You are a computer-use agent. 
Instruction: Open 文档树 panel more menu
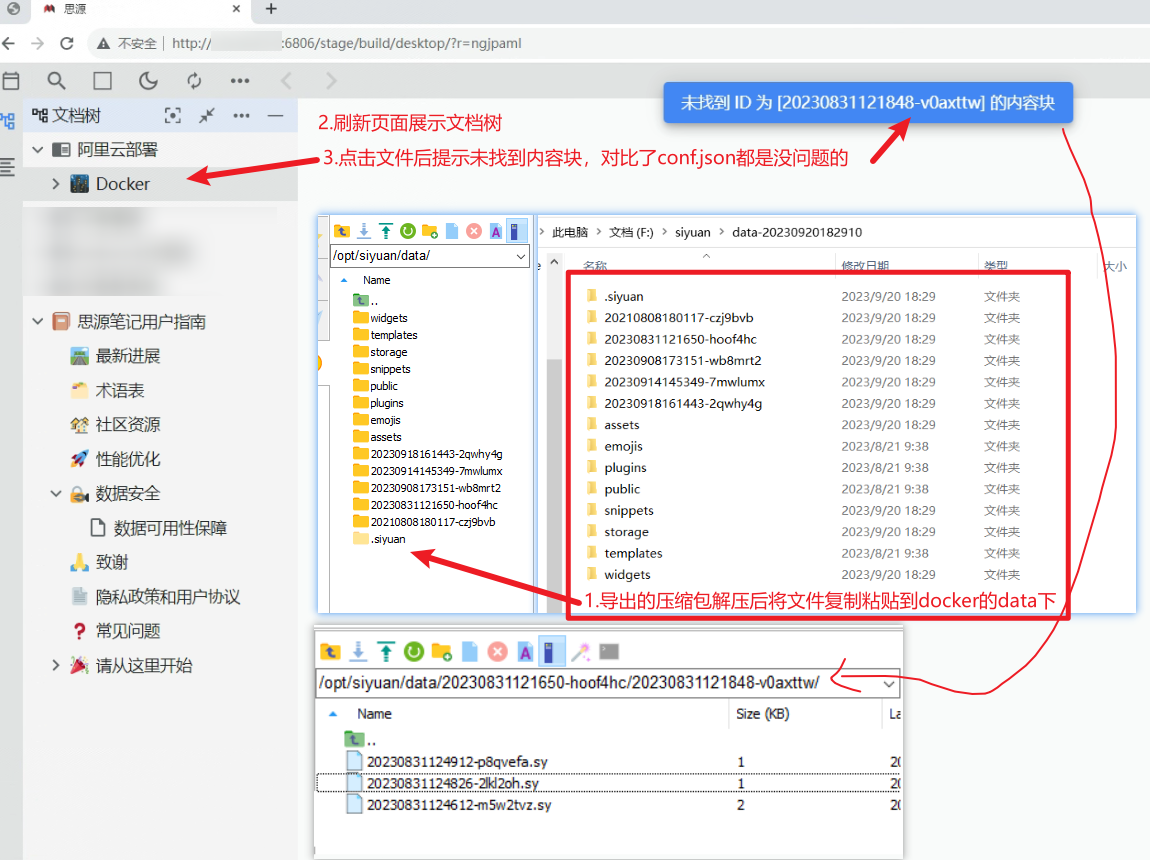pos(241,115)
